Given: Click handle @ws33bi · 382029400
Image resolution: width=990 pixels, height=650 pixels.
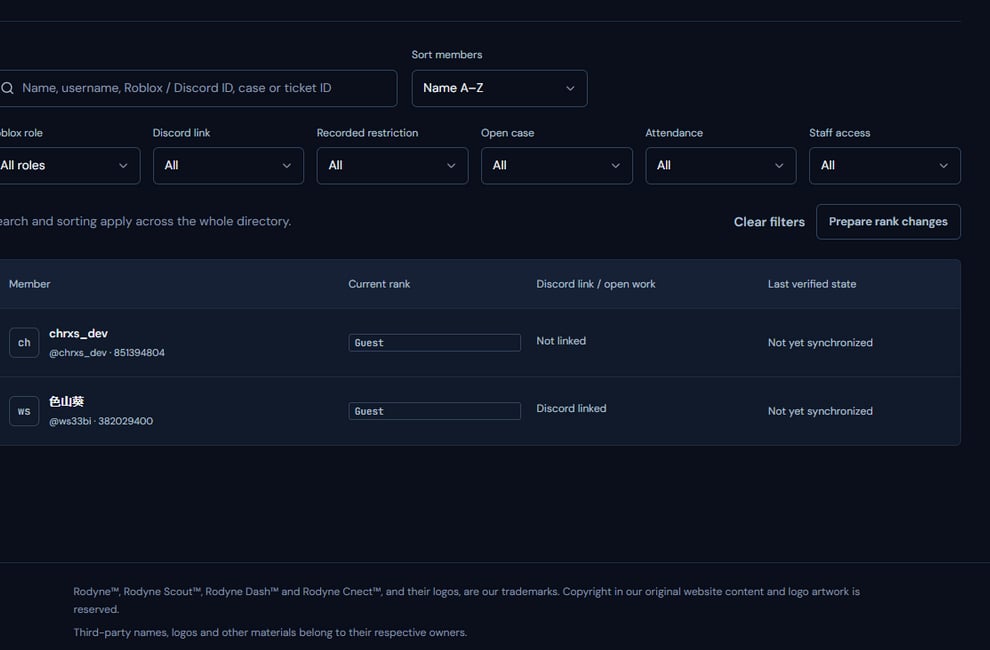Looking at the screenshot, I should coord(101,421).
